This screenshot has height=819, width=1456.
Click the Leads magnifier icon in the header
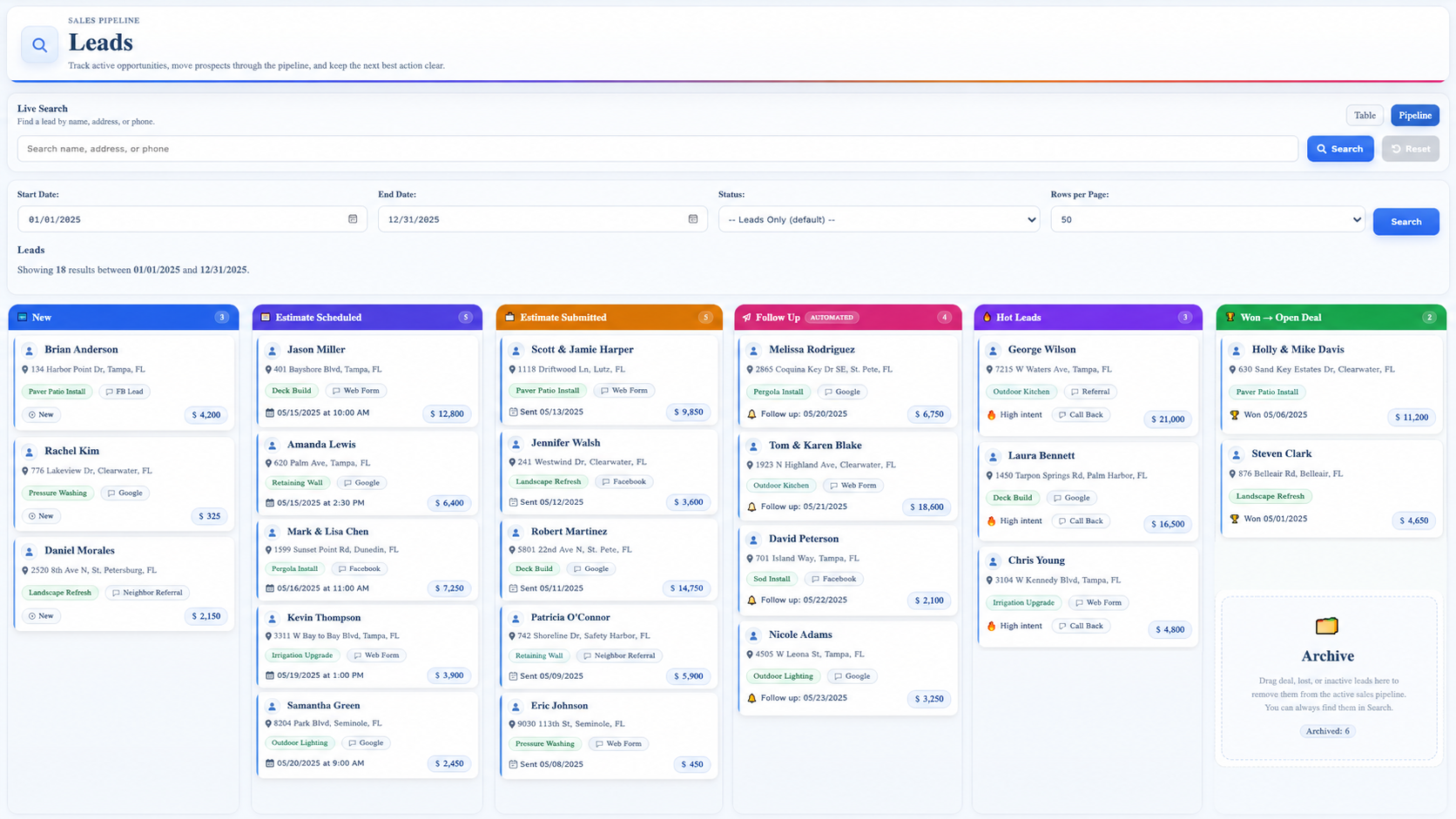39,44
